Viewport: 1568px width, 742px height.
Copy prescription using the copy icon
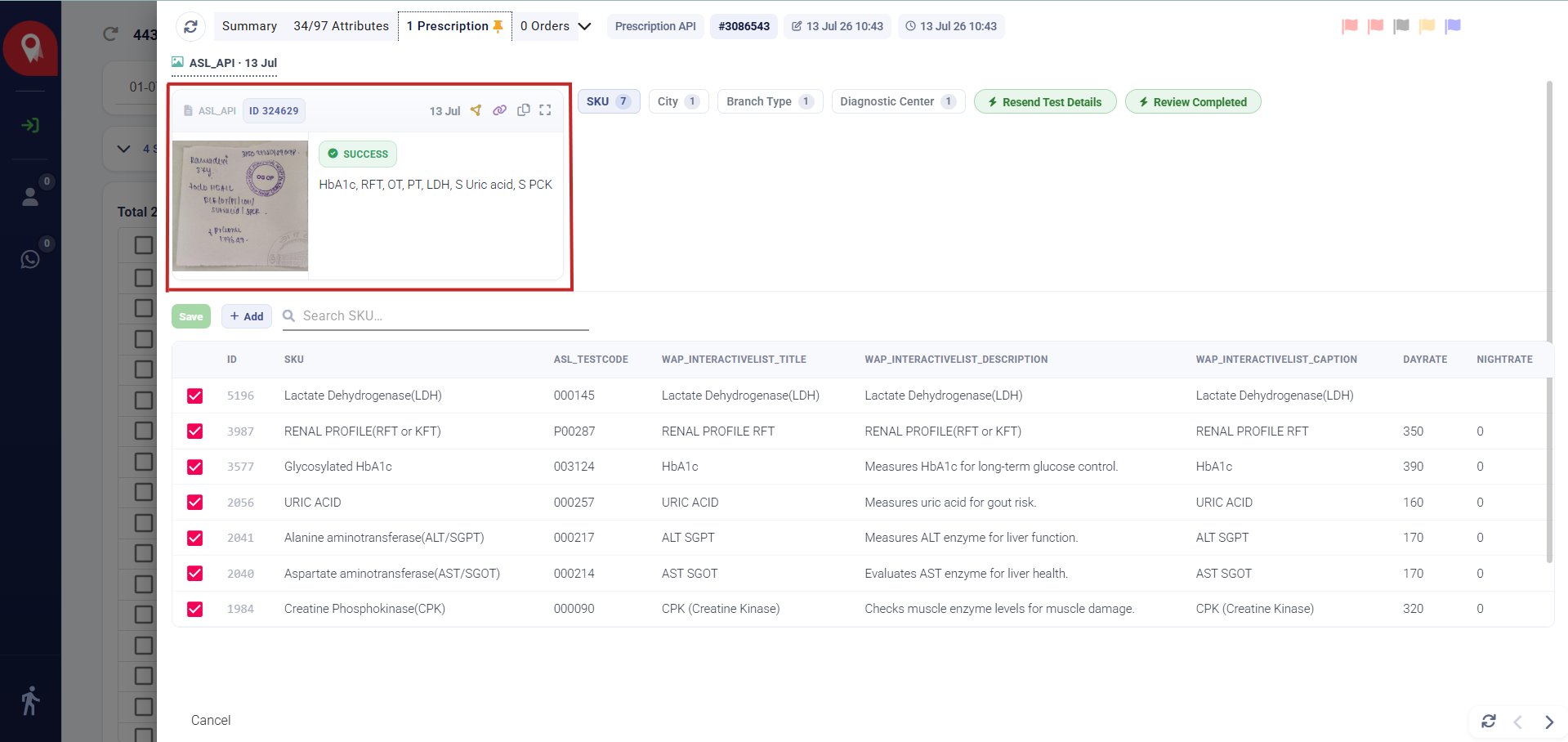click(x=524, y=110)
